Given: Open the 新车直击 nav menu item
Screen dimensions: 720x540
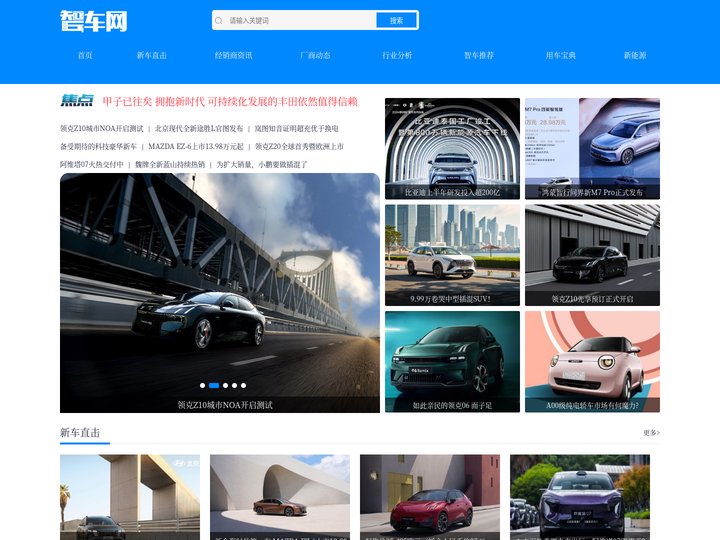Looking at the screenshot, I should tap(152, 56).
